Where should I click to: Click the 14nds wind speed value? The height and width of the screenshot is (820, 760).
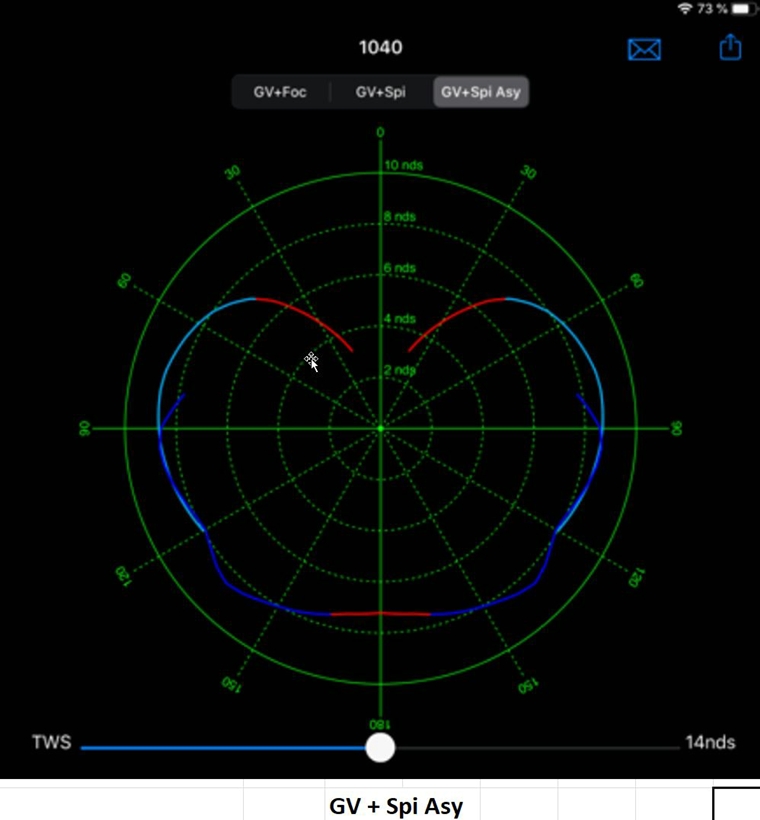710,742
